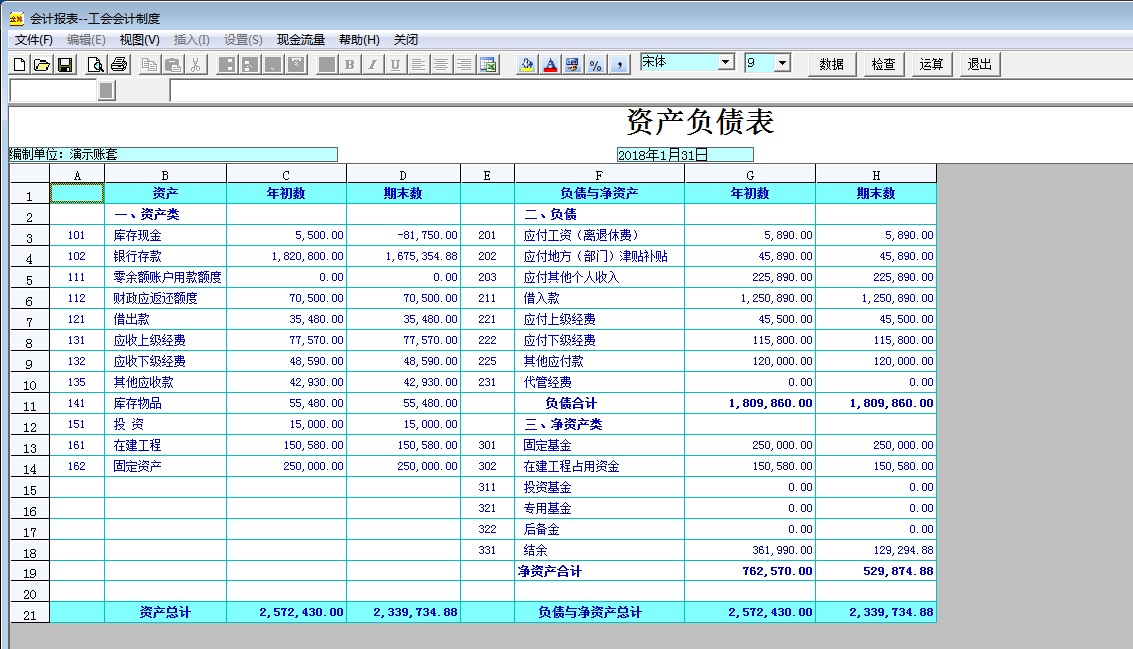Click the formula input bar
The image size is (1133, 649).
[x=650, y=90]
